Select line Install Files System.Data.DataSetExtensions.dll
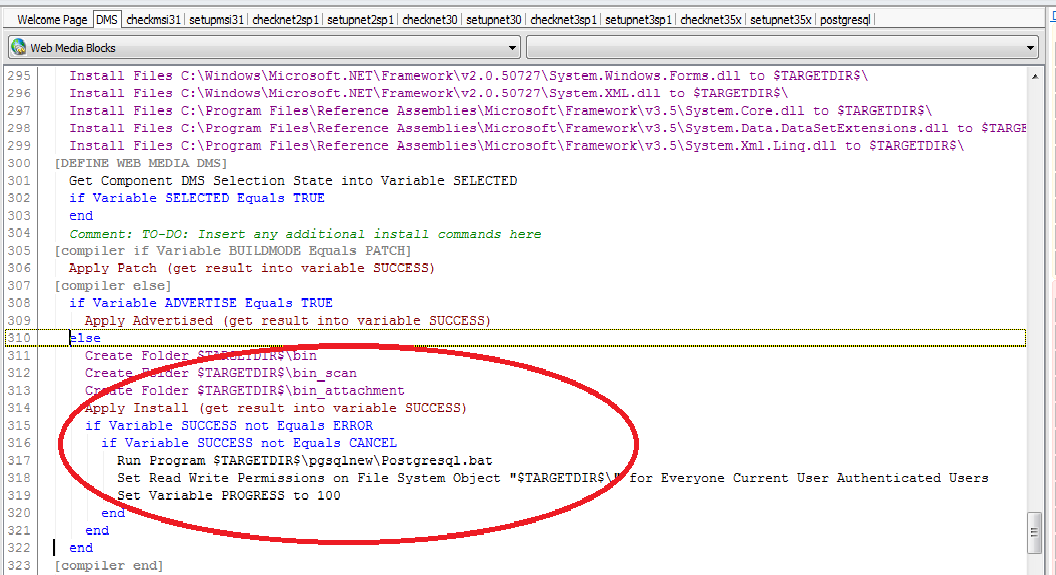Screen dimensions: 1056x575 (x=548, y=128)
